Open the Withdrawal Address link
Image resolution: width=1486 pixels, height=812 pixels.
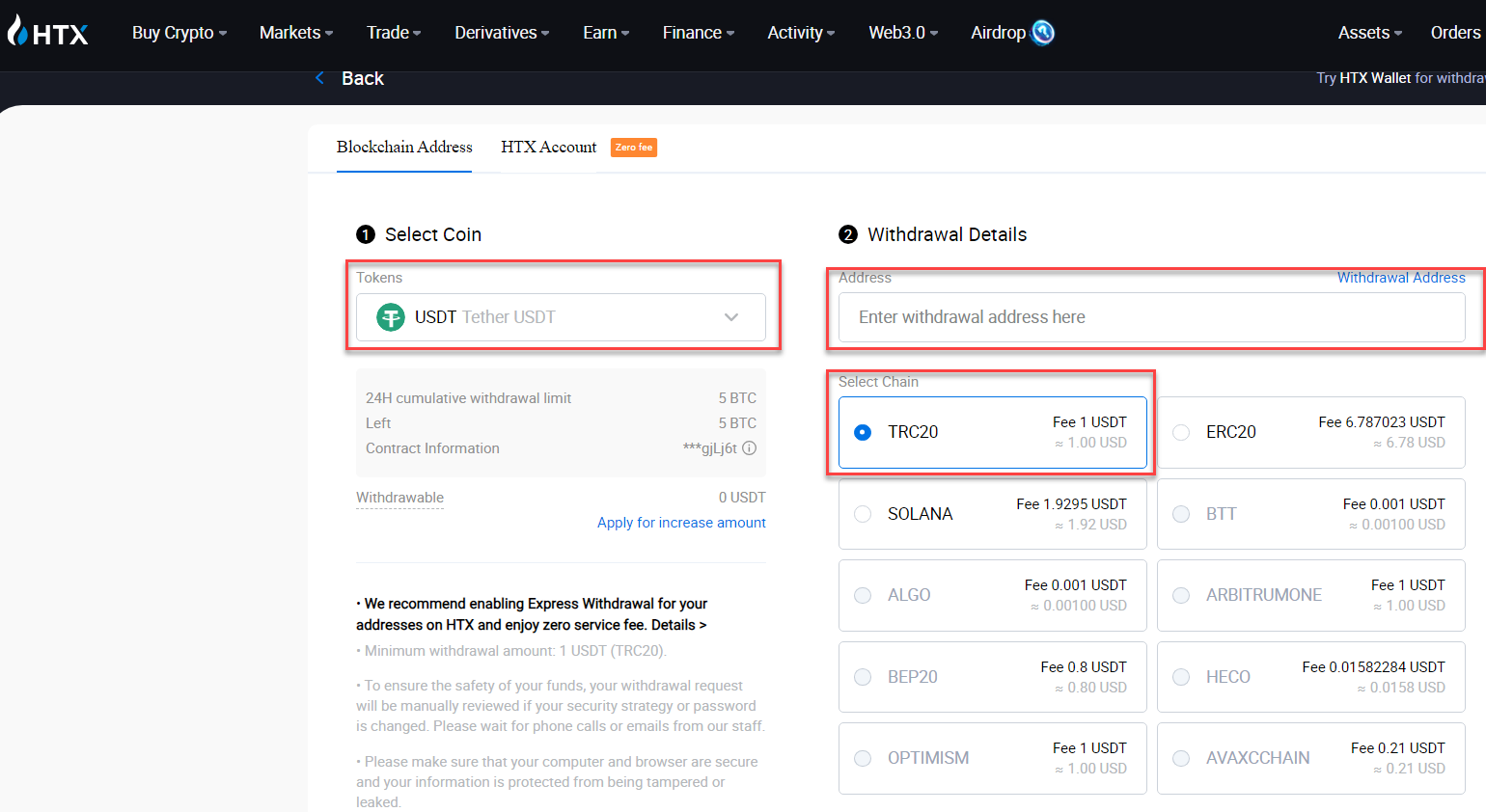pyautogui.click(x=1401, y=278)
